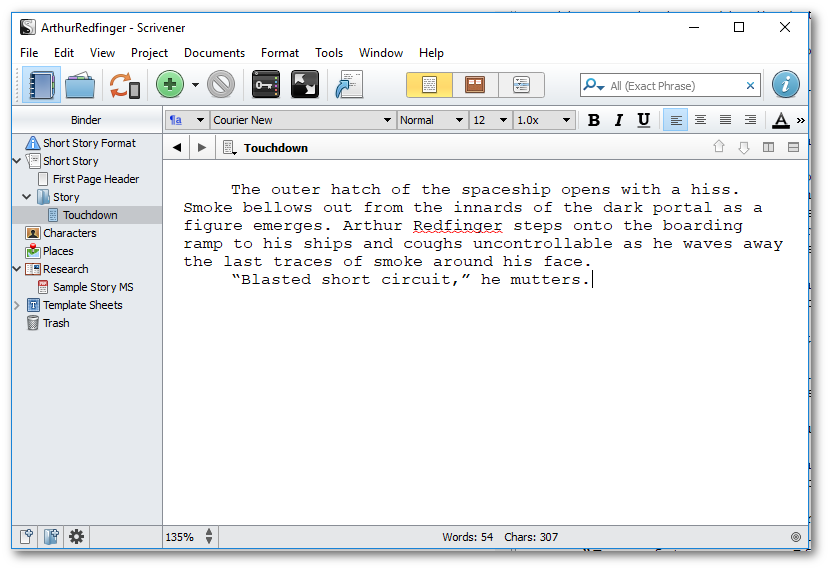The image size is (830, 570).
Task: Open the Touchdown header document icon menu
Action: 230,148
